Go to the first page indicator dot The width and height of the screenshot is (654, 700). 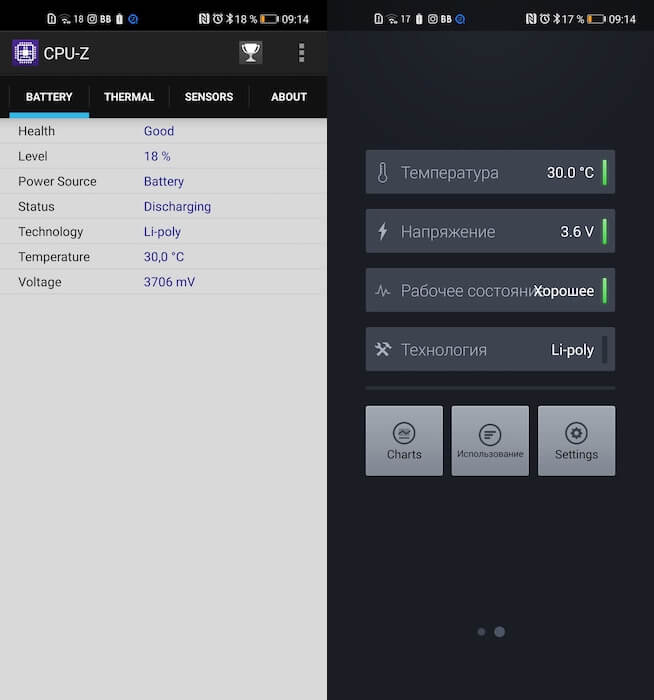click(x=481, y=632)
